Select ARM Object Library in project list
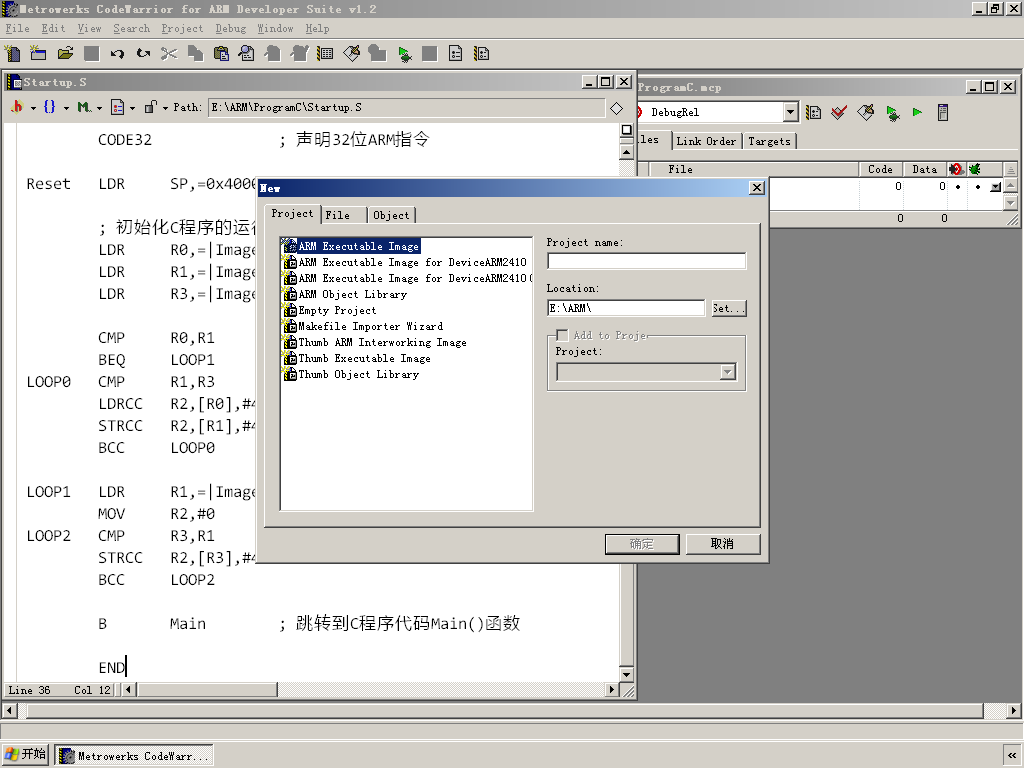The width and height of the screenshot is (1024, 768). (x=353, y=295)
